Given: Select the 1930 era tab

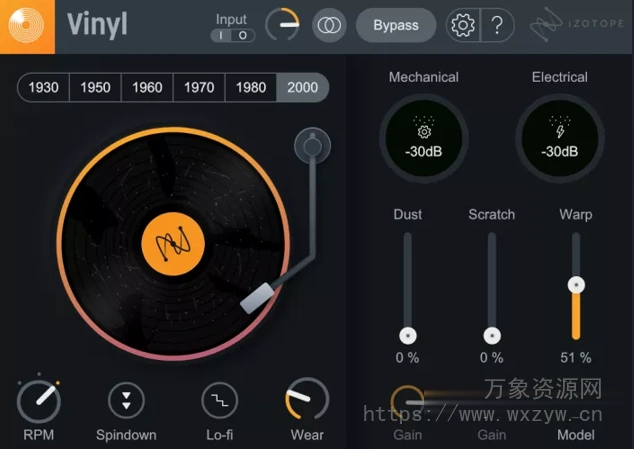Looking at the screenshot, I should [43, 87].
